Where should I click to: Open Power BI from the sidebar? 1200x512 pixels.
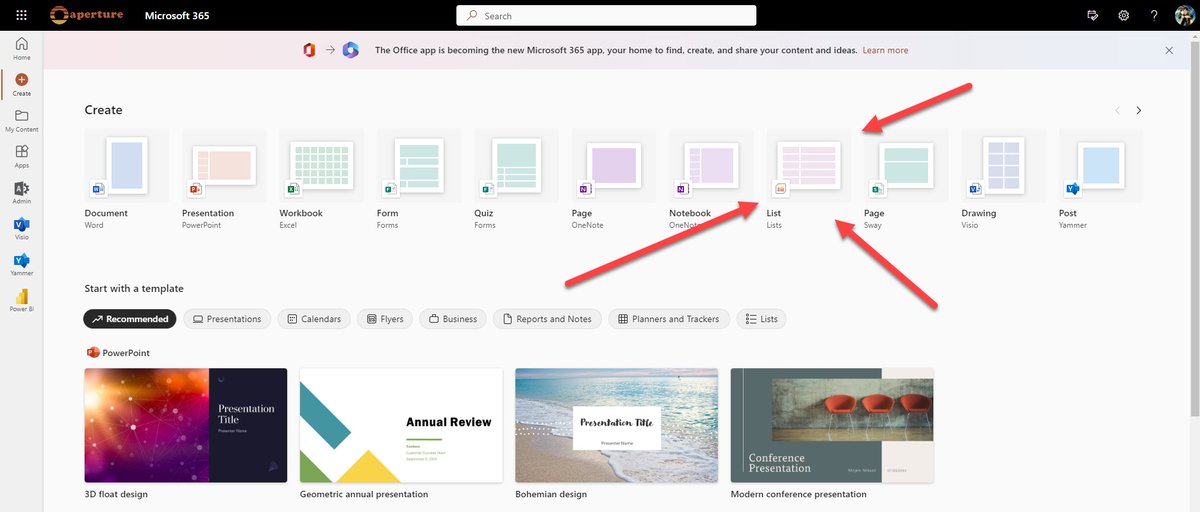click(21, 301)
